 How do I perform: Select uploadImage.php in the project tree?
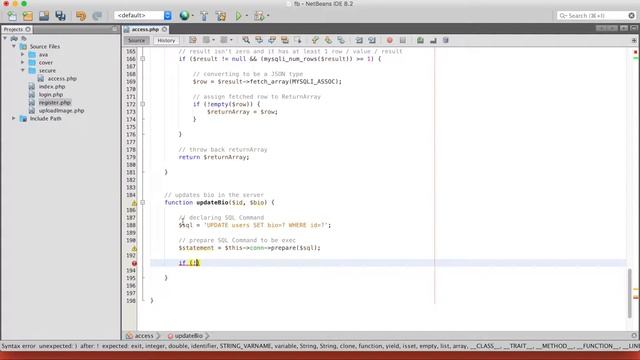point(61,111)
